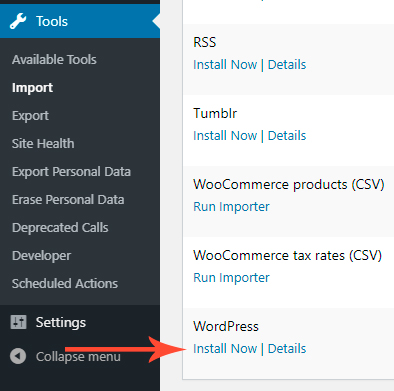View Details for WordPress importer

click(287, 349)
